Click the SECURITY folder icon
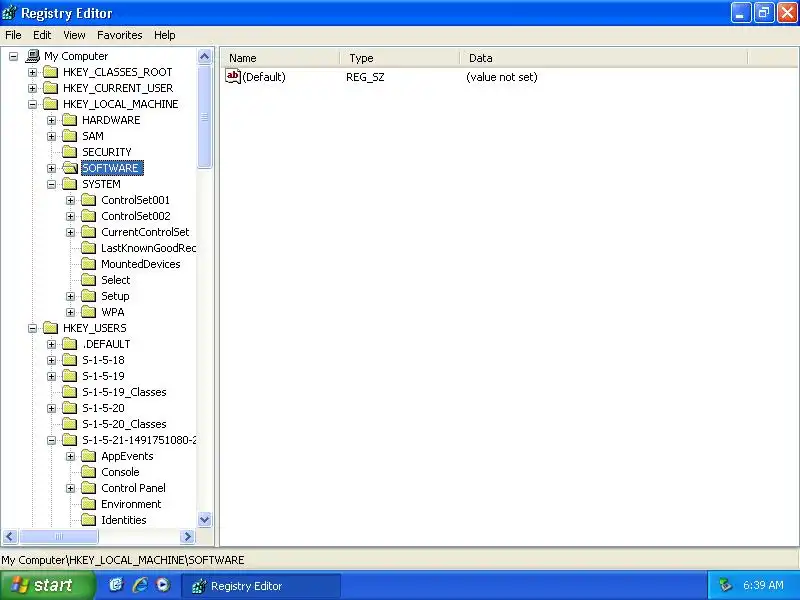This screenshot has width=800, height=600. coord(69,152)
